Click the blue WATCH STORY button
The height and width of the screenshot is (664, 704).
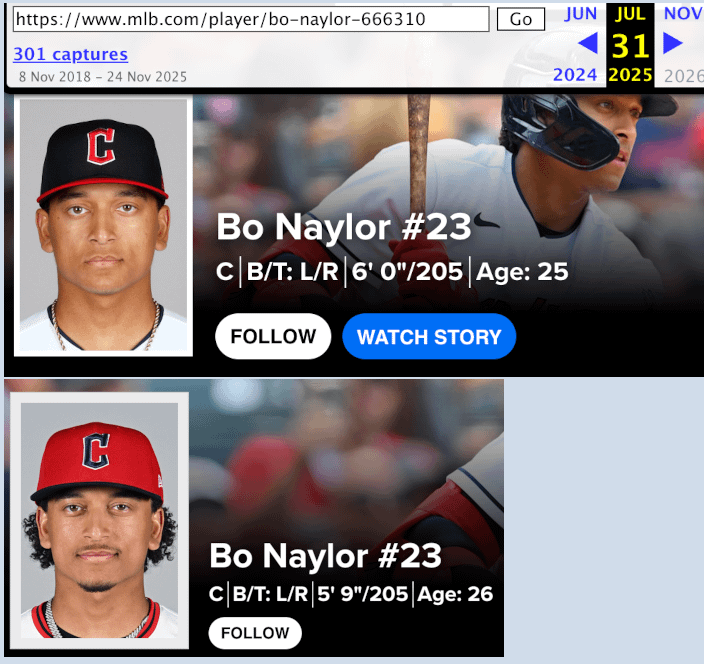(429, 336)
